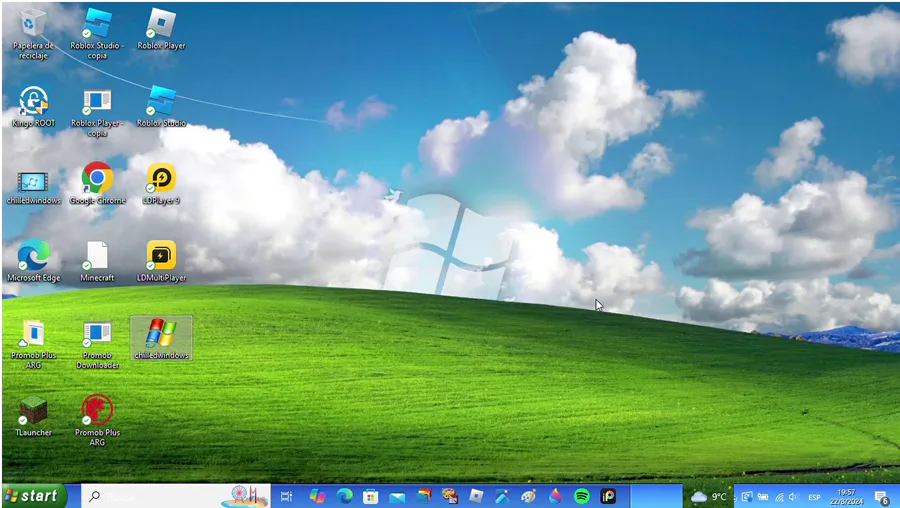
Task: Select the Kingo ROOT desktop icon
Action: 33,107
